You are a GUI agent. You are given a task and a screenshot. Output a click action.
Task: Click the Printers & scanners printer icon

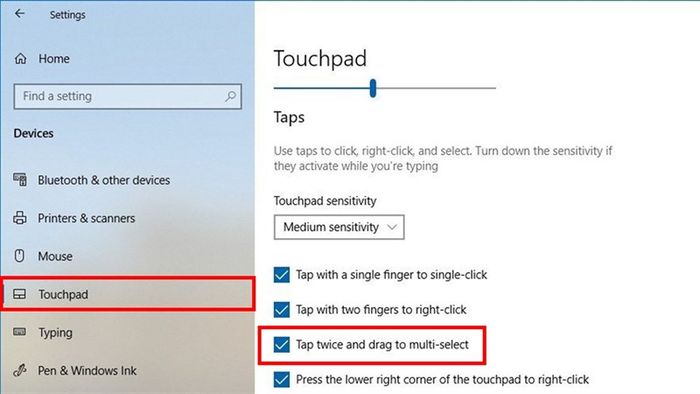coord(20,218)
